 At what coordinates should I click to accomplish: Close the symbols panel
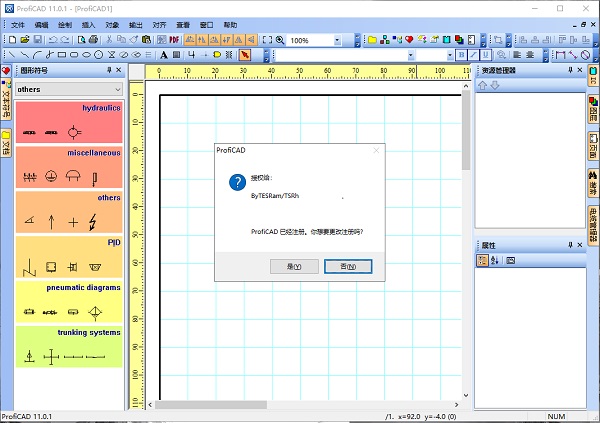coord(119,70)
